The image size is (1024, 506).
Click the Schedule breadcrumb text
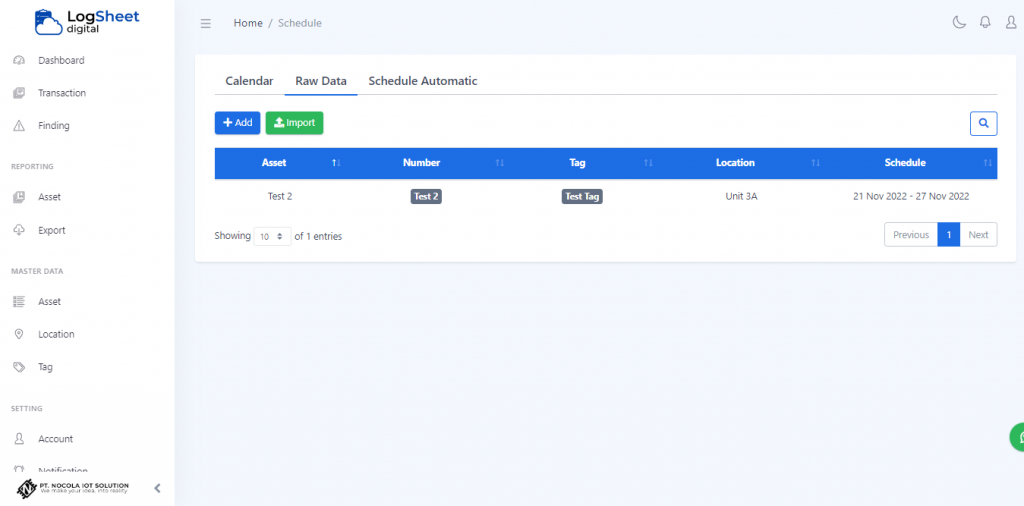point(300,24)
